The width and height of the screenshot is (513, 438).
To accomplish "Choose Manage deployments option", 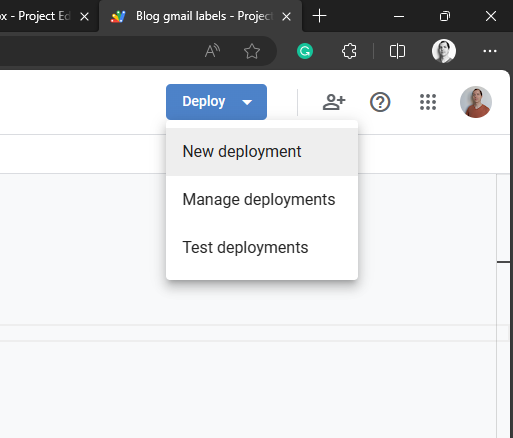I will [x=262, y=200].
